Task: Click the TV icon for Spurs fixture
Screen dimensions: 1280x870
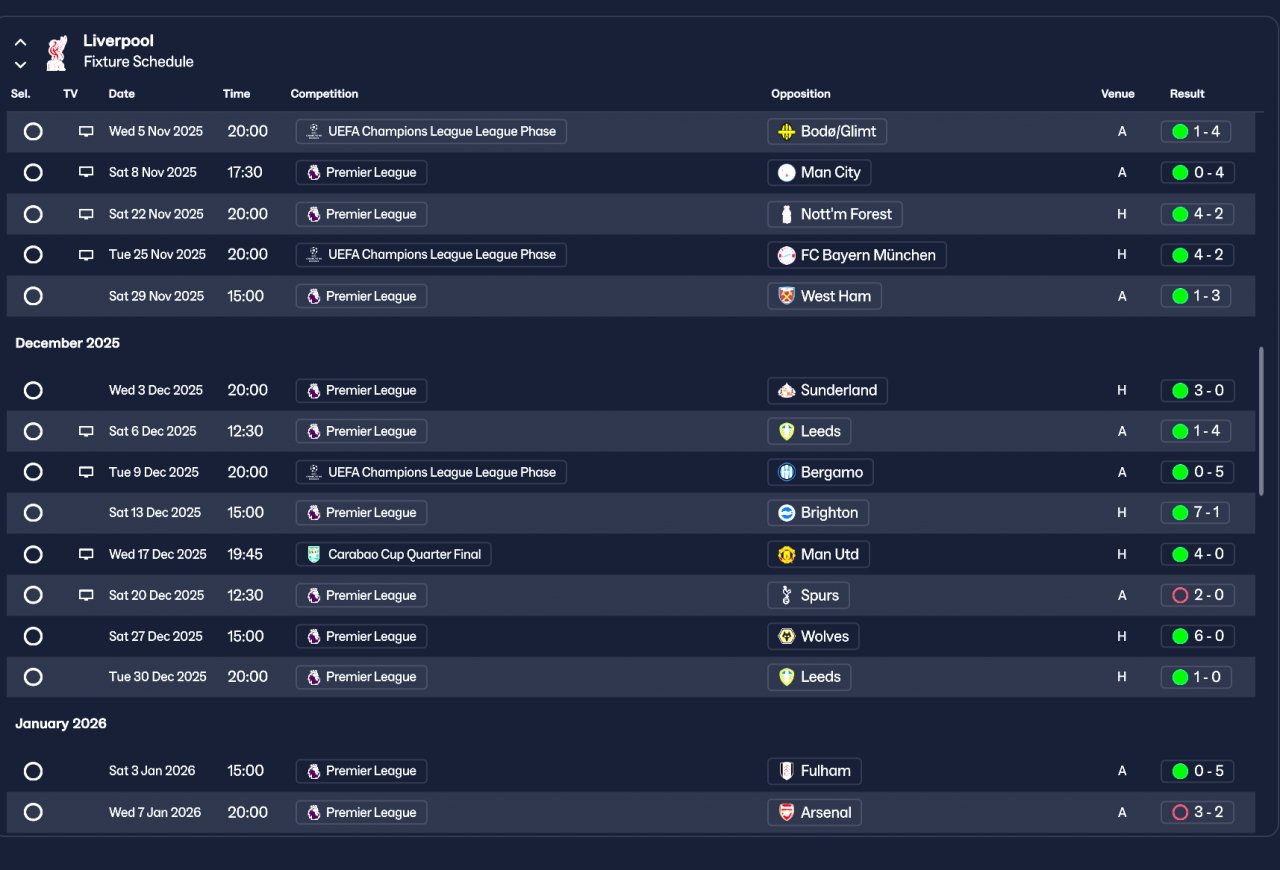Action: tap(86, 595)
